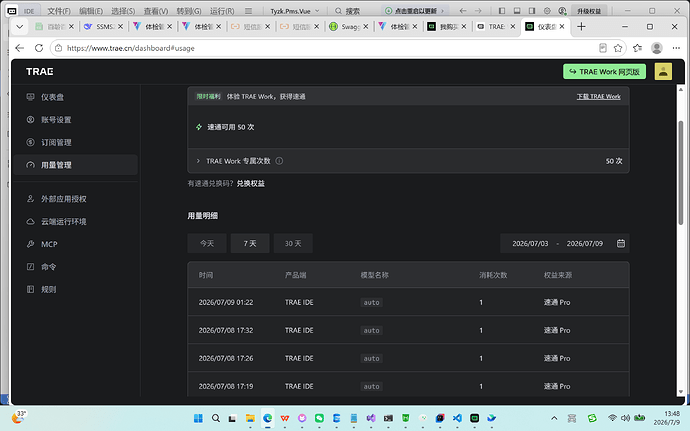Show hidden system tray icons chevron
The width and height of the screenshot is (690, 431).
554,418
